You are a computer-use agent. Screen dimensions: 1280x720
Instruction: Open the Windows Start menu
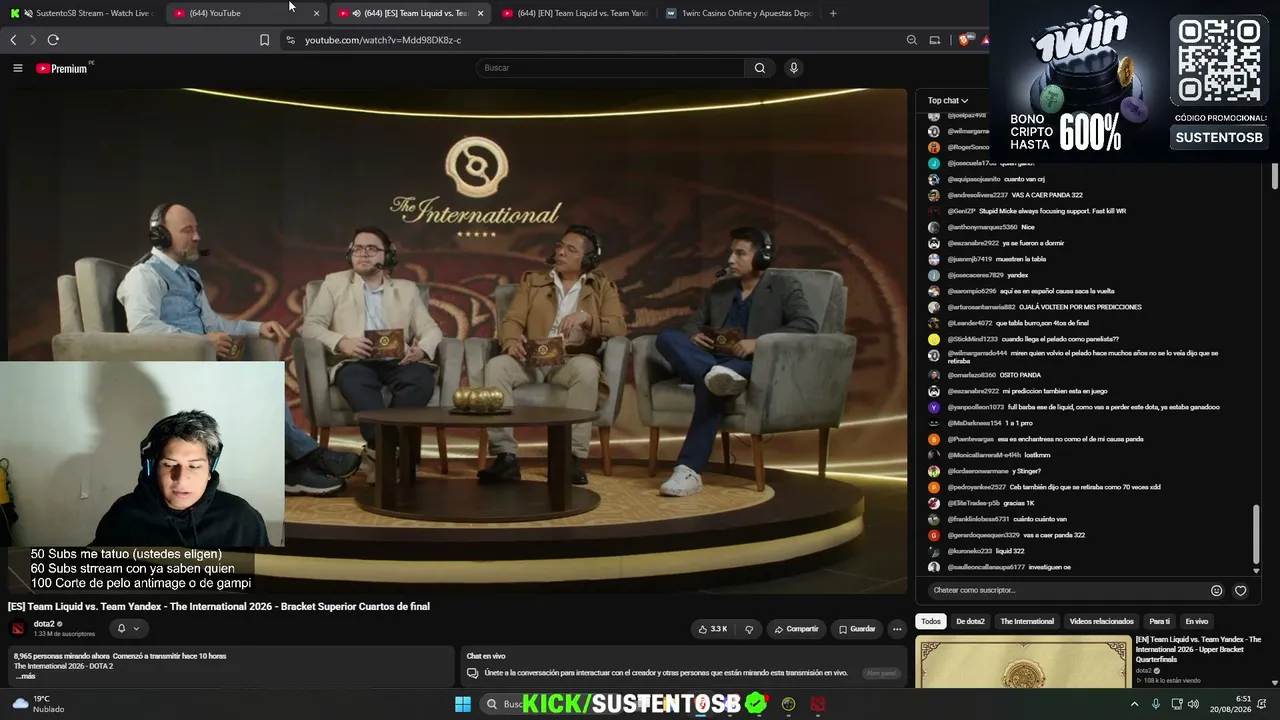click(463, 704)
